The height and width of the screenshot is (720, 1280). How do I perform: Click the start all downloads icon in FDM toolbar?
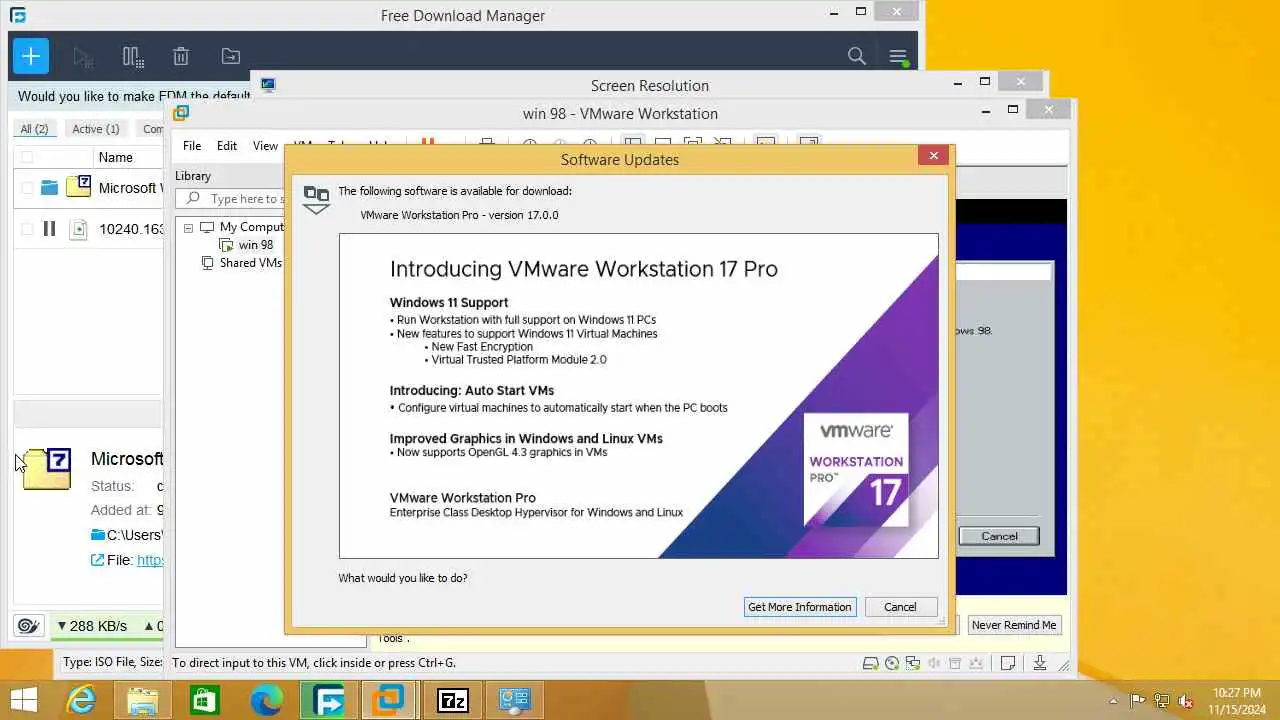[x=83, y=57]
